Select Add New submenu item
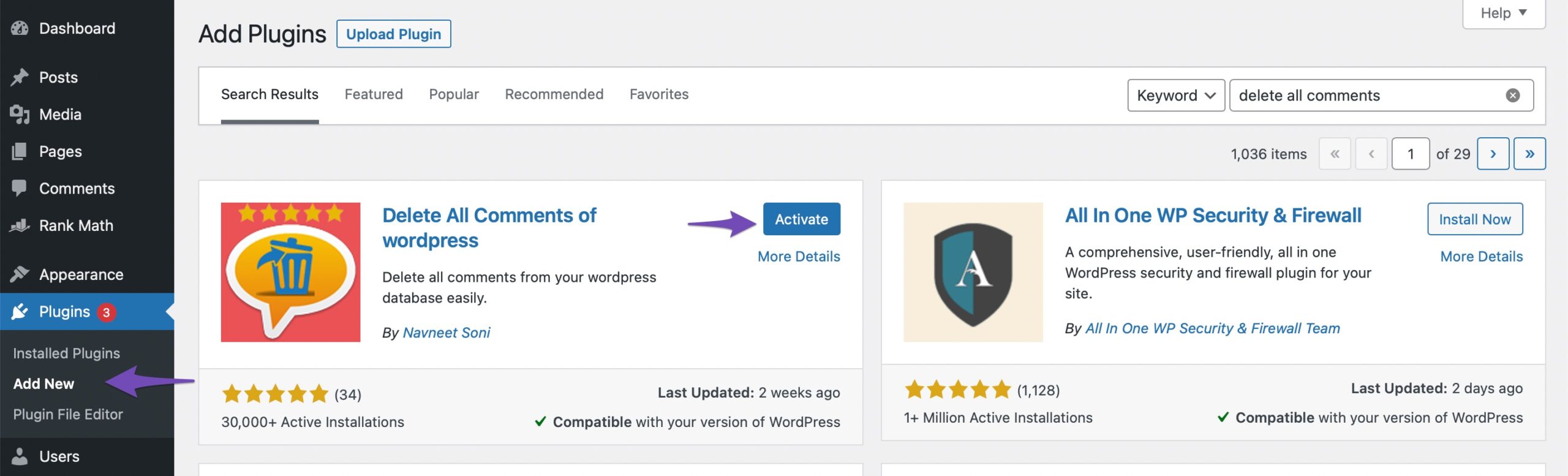This screenshot has height=476, width=1568. click(x=43, y=384)
